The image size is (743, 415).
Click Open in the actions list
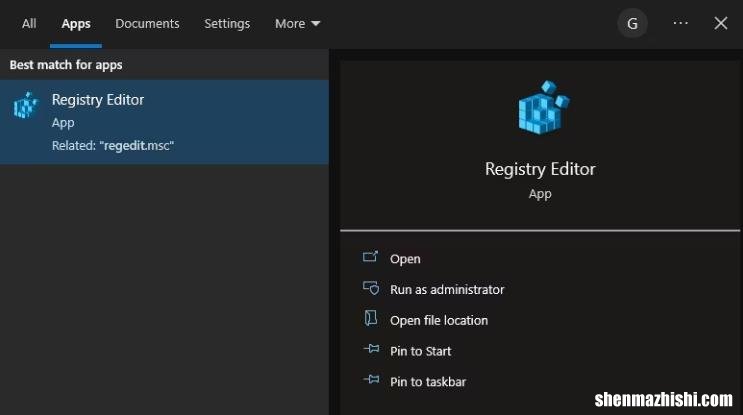[x=405, y=259]
